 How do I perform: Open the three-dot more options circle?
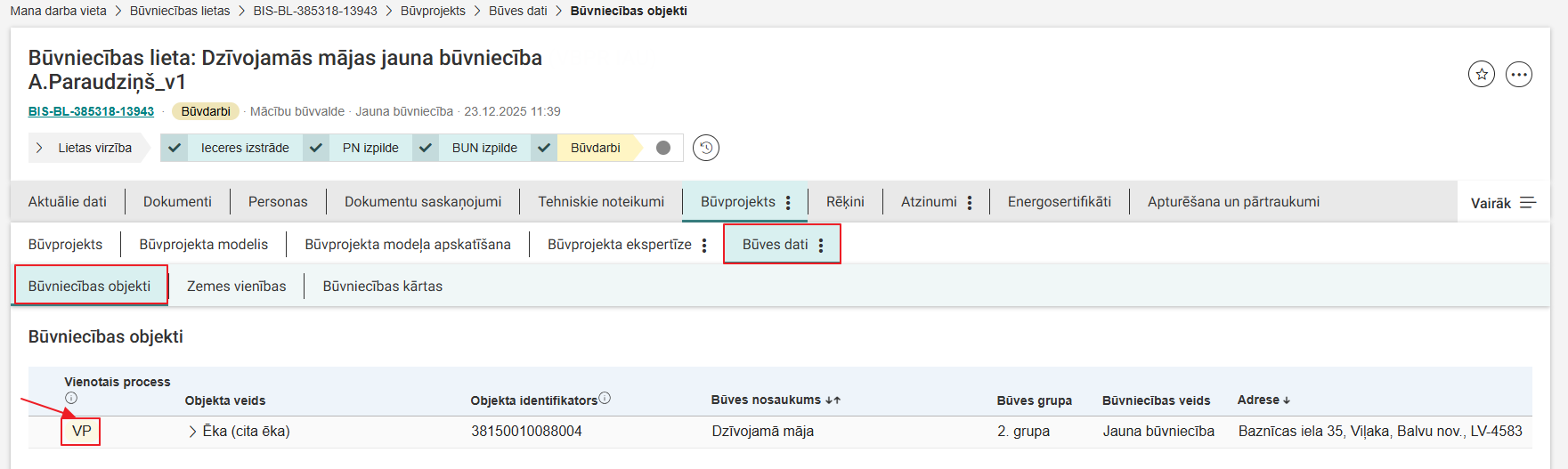(1518, 75)
